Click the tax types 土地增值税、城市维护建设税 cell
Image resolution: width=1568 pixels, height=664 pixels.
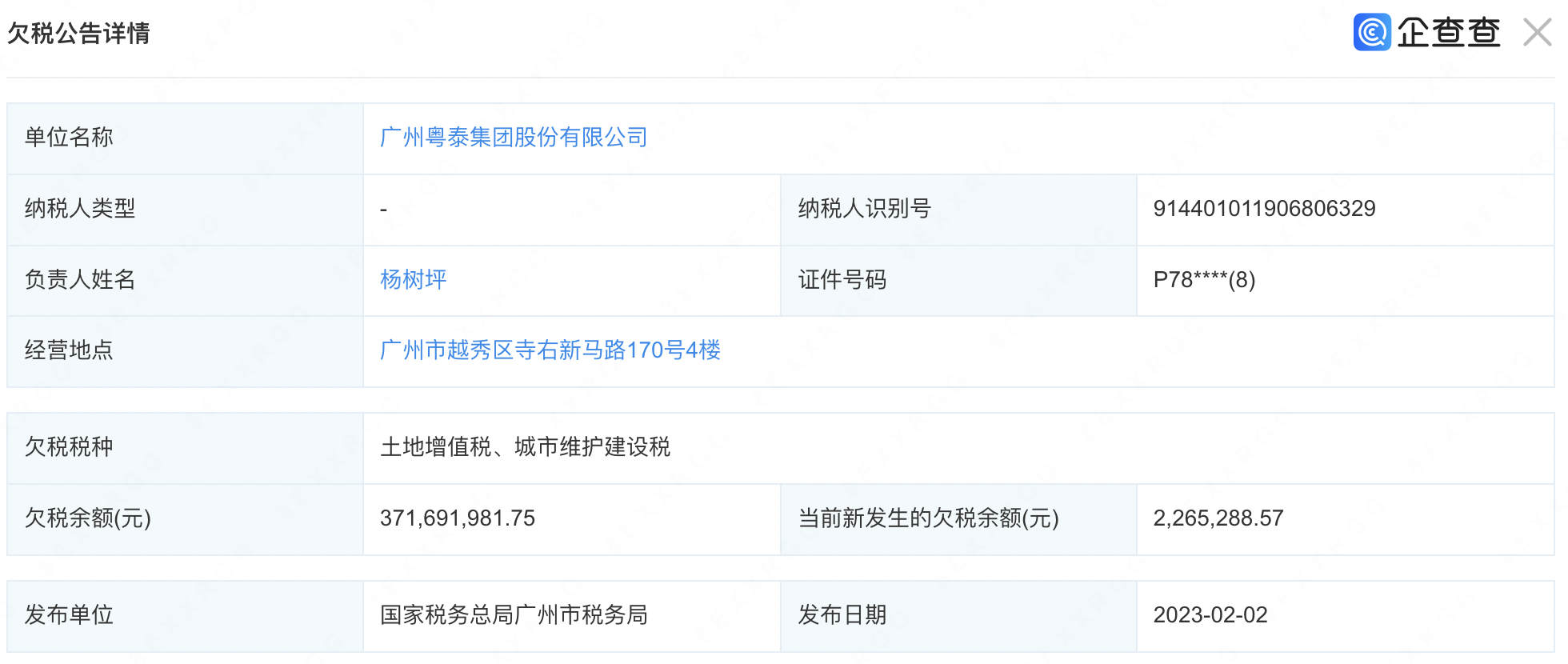(525, 447)
